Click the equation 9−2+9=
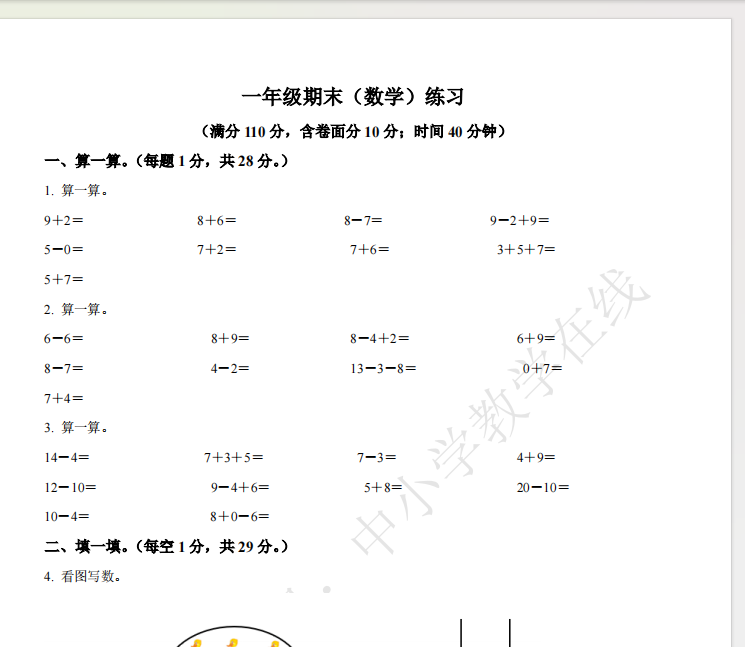Screen dimensions: 745x647 [x=520, y=220]
